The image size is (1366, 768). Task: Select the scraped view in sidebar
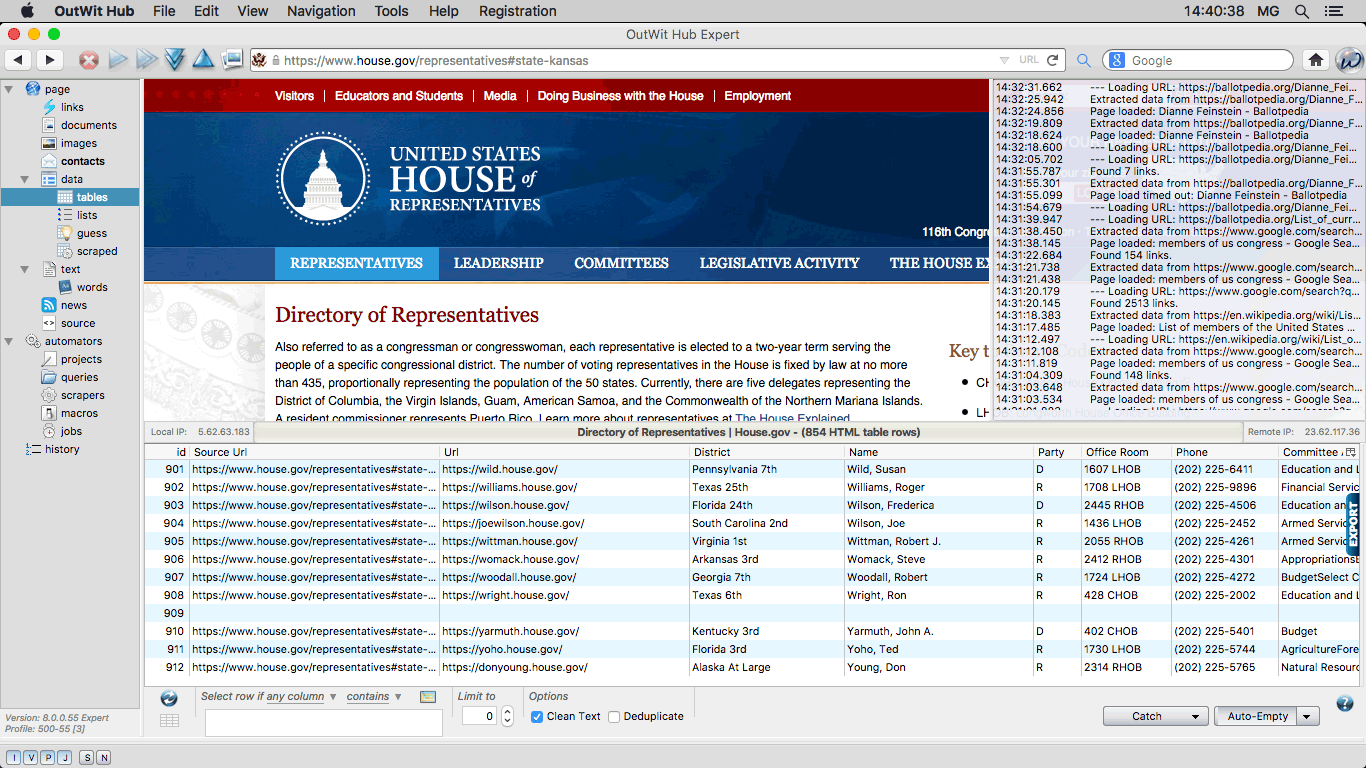(97, 251)
